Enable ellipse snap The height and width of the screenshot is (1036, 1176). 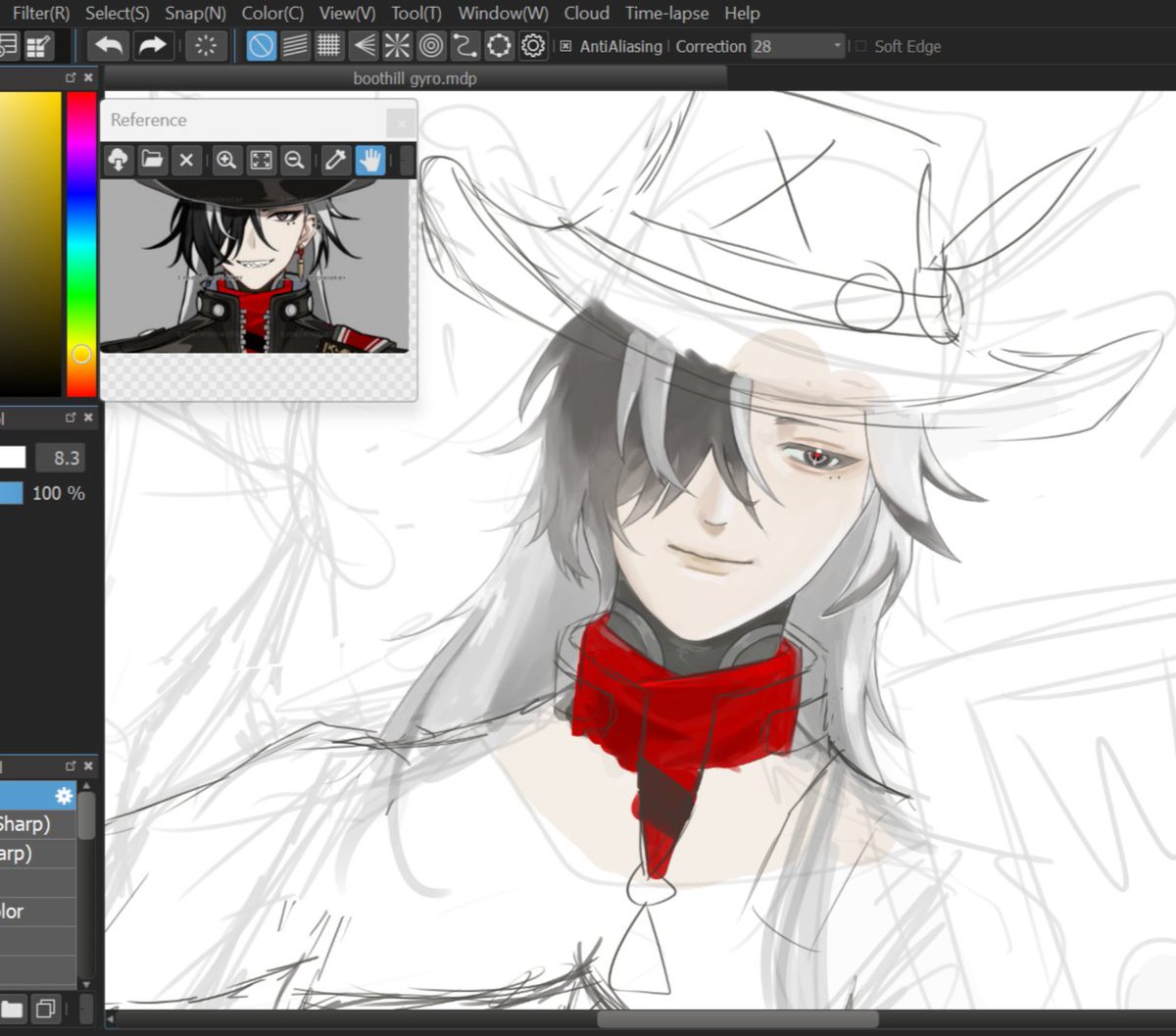coord(499,46)
